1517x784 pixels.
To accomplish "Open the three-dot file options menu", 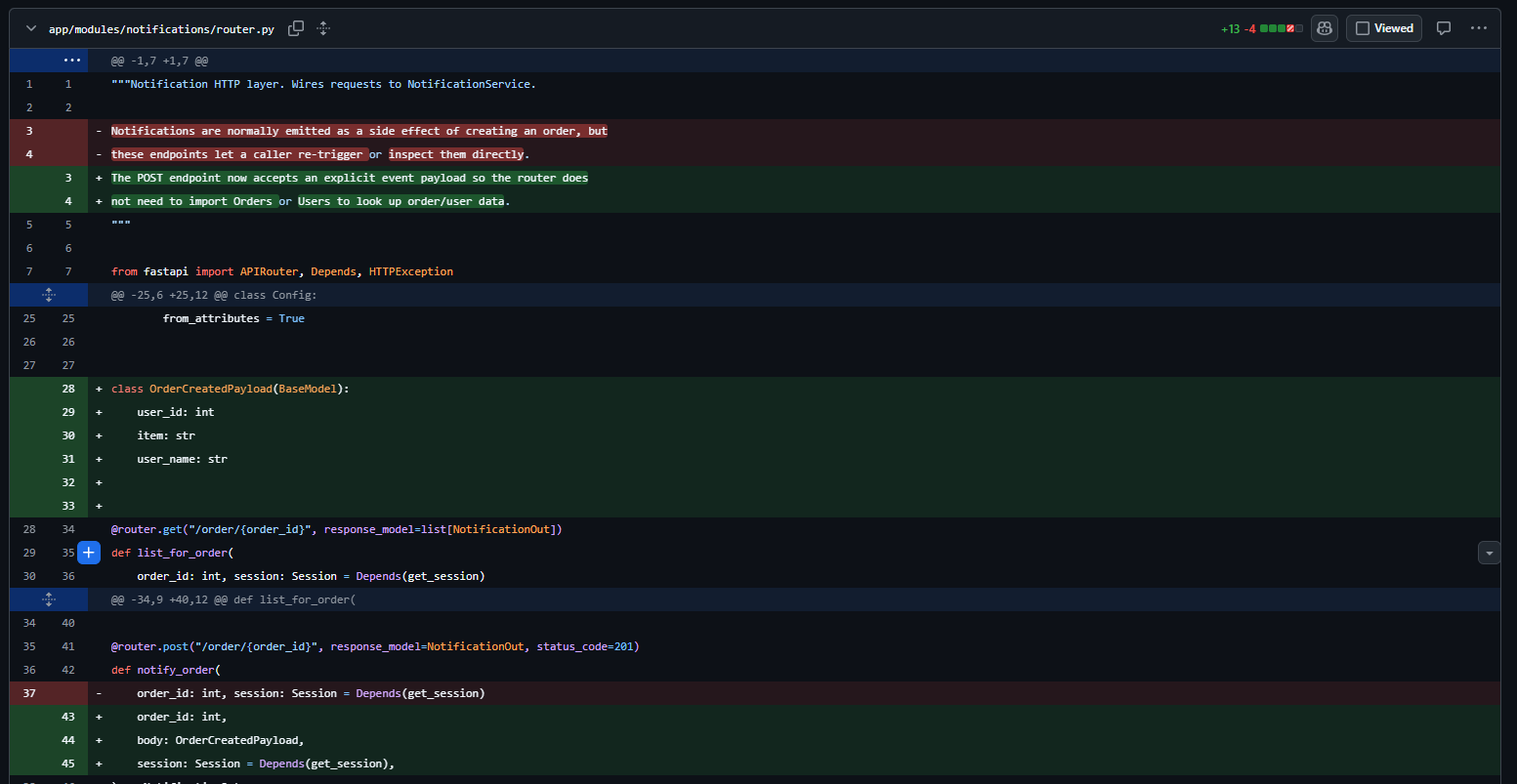I will tap(1479, 28).
